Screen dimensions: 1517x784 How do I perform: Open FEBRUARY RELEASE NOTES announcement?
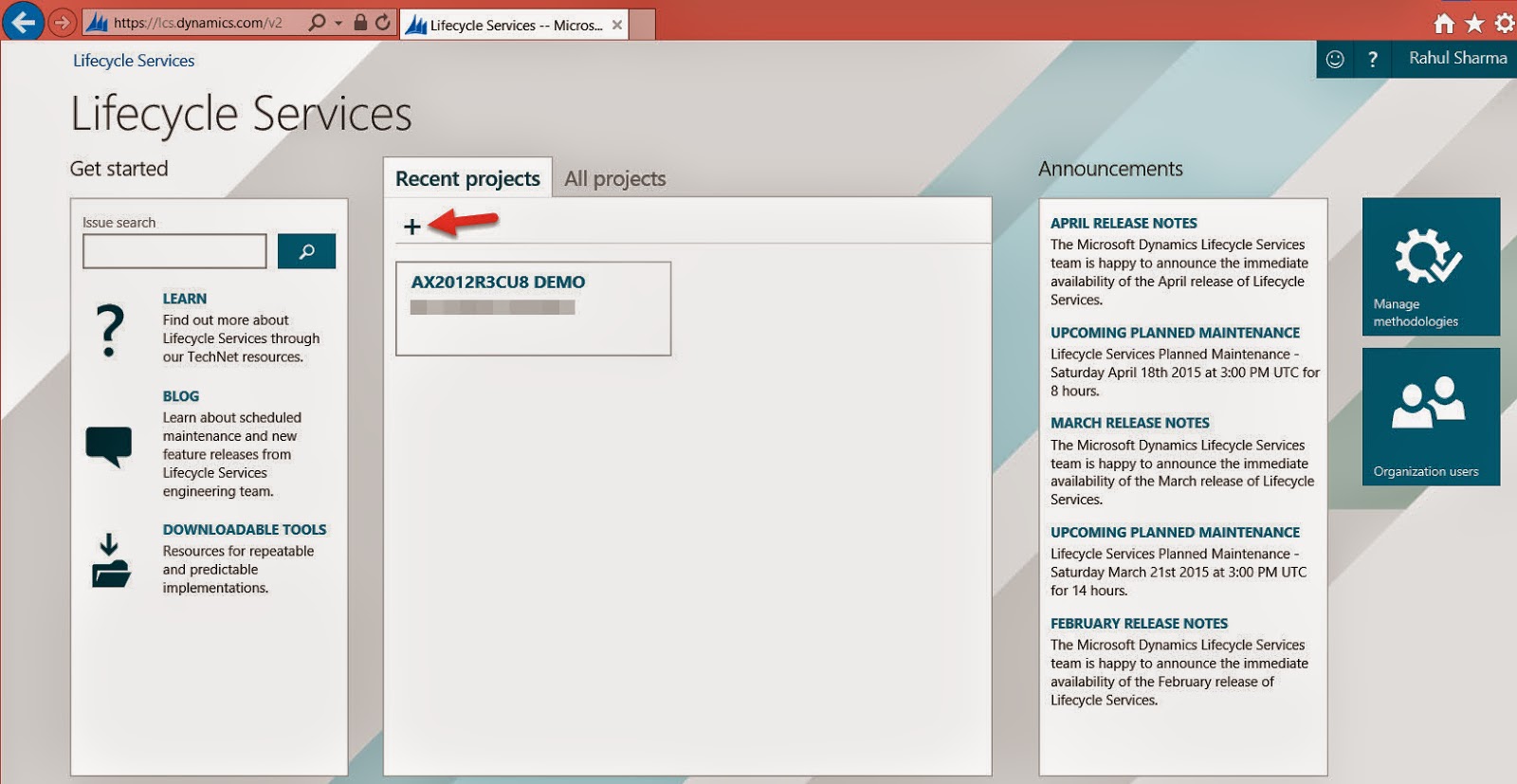[1139, 624]
